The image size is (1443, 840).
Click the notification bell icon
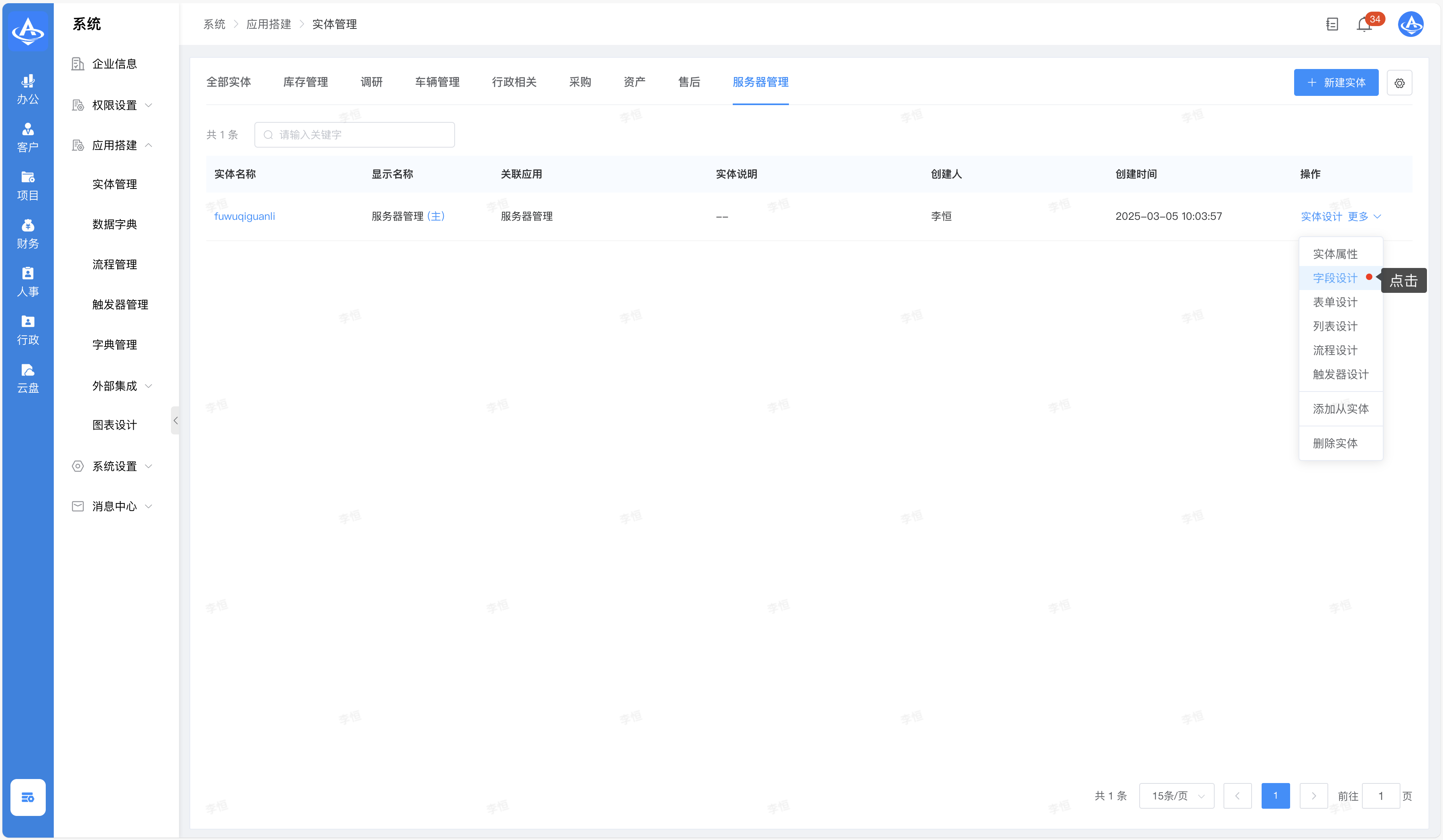pyautogui.click(x=1364, y=24)
